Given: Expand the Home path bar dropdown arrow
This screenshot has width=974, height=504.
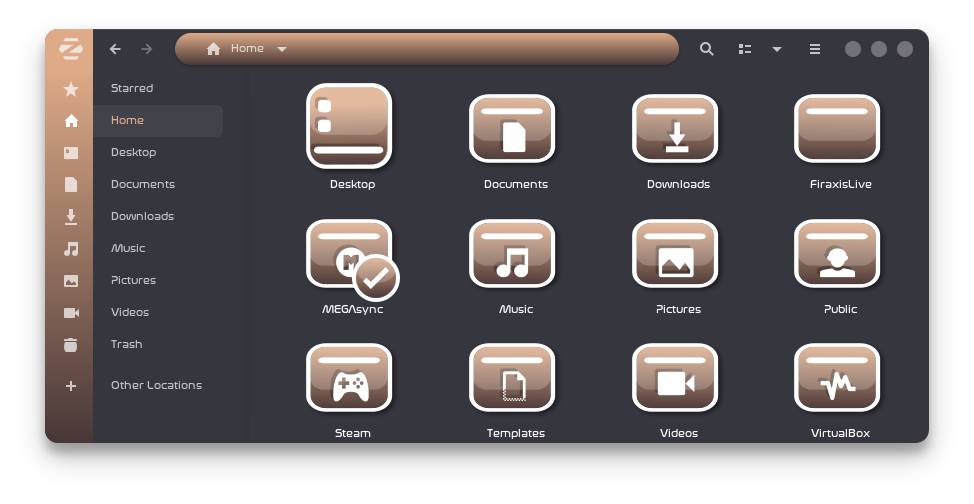Looking at the screenshot, I should (x=281, y=49).
